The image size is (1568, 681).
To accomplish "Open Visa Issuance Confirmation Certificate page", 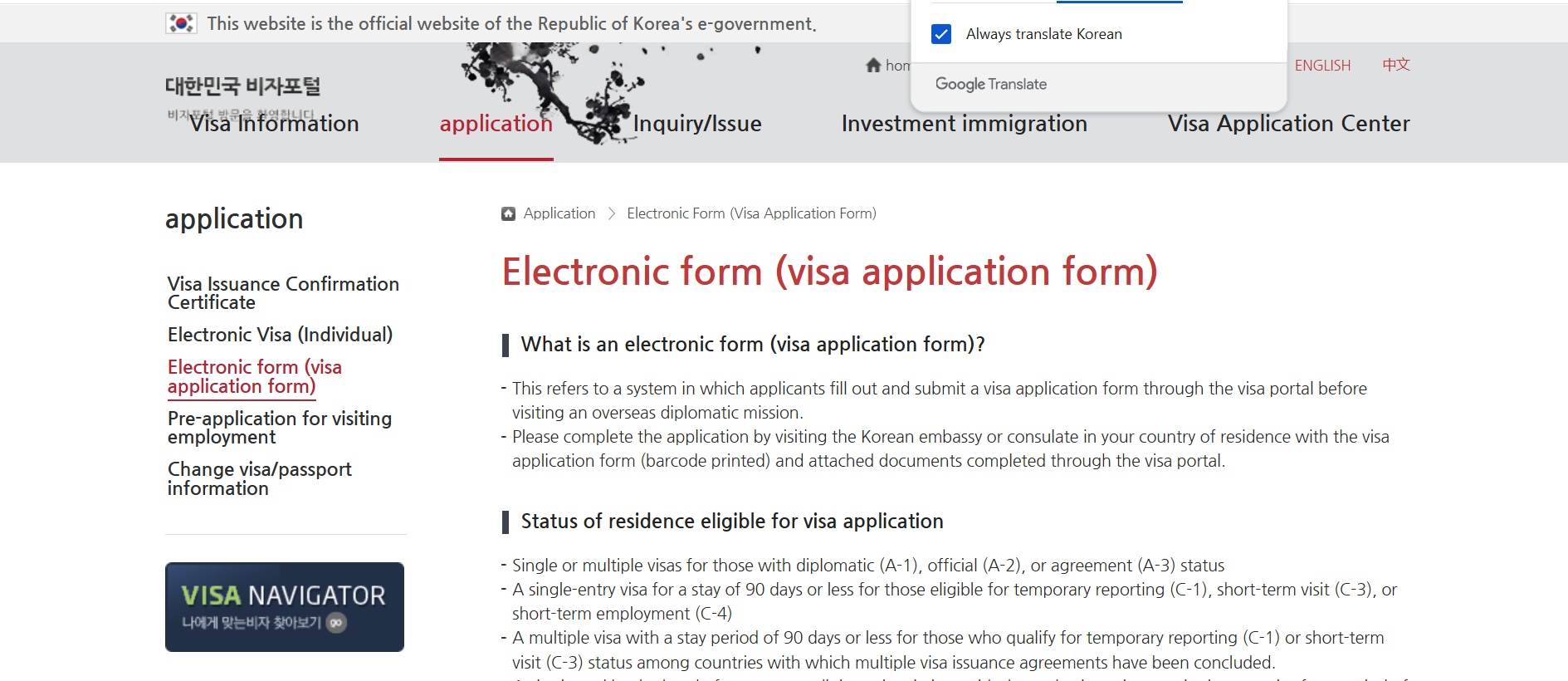I will pos(283,293).
